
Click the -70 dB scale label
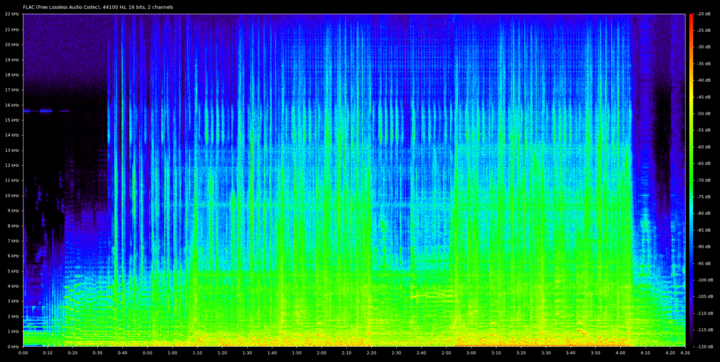pos(704,181)
